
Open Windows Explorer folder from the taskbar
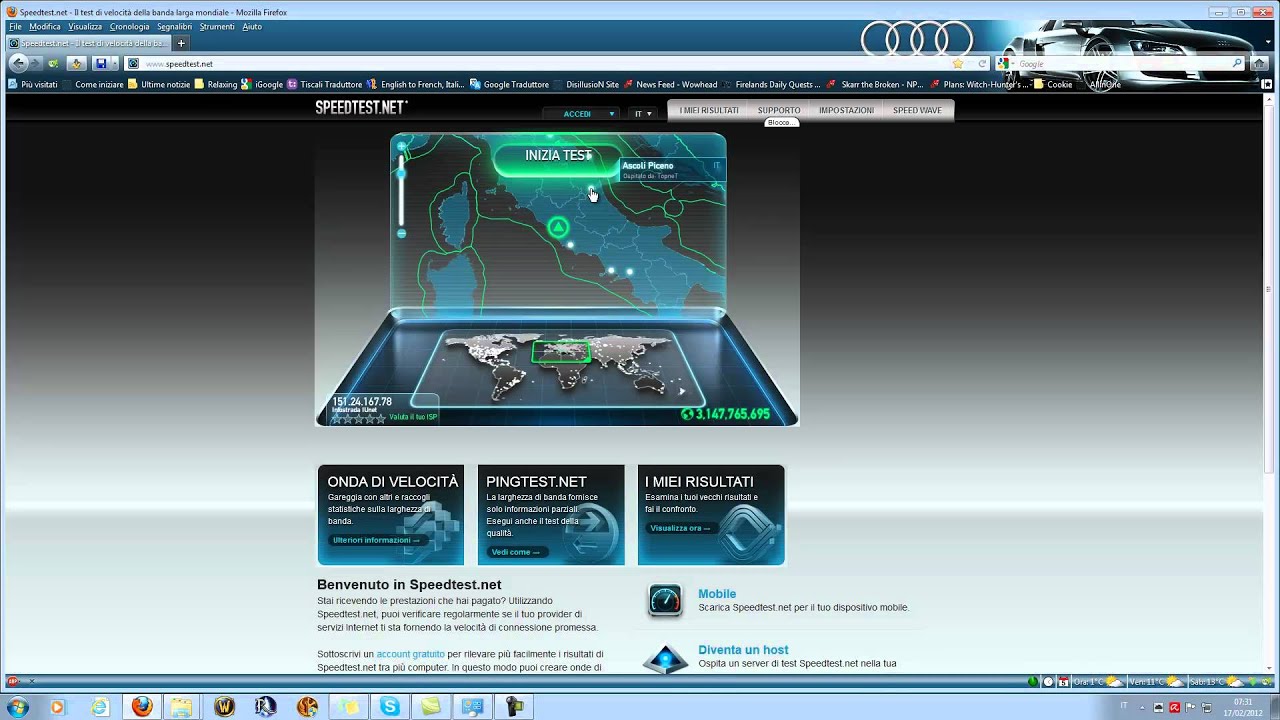coord(181,707)
